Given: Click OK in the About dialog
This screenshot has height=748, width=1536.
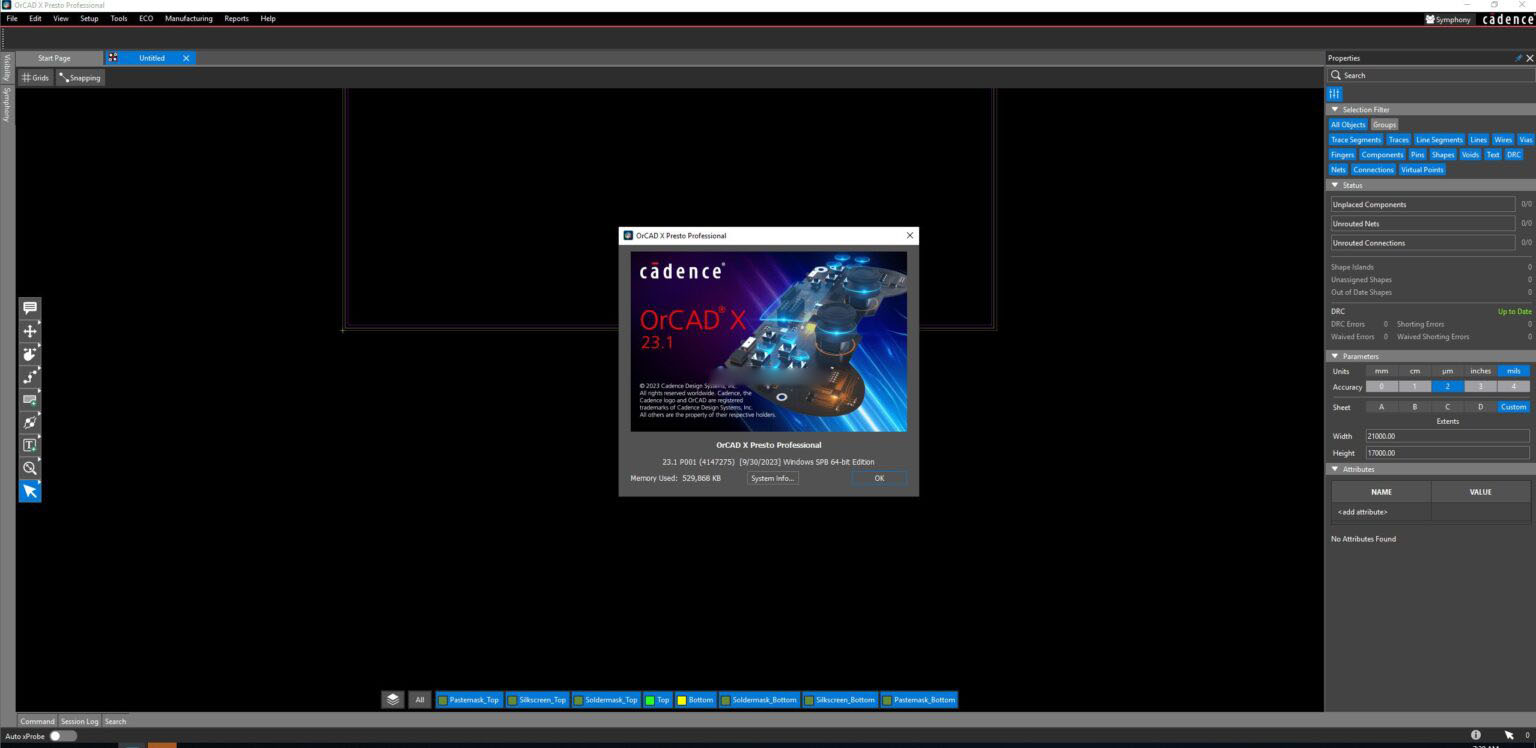Looking at the screenshot, I should [x=879, y=478].
